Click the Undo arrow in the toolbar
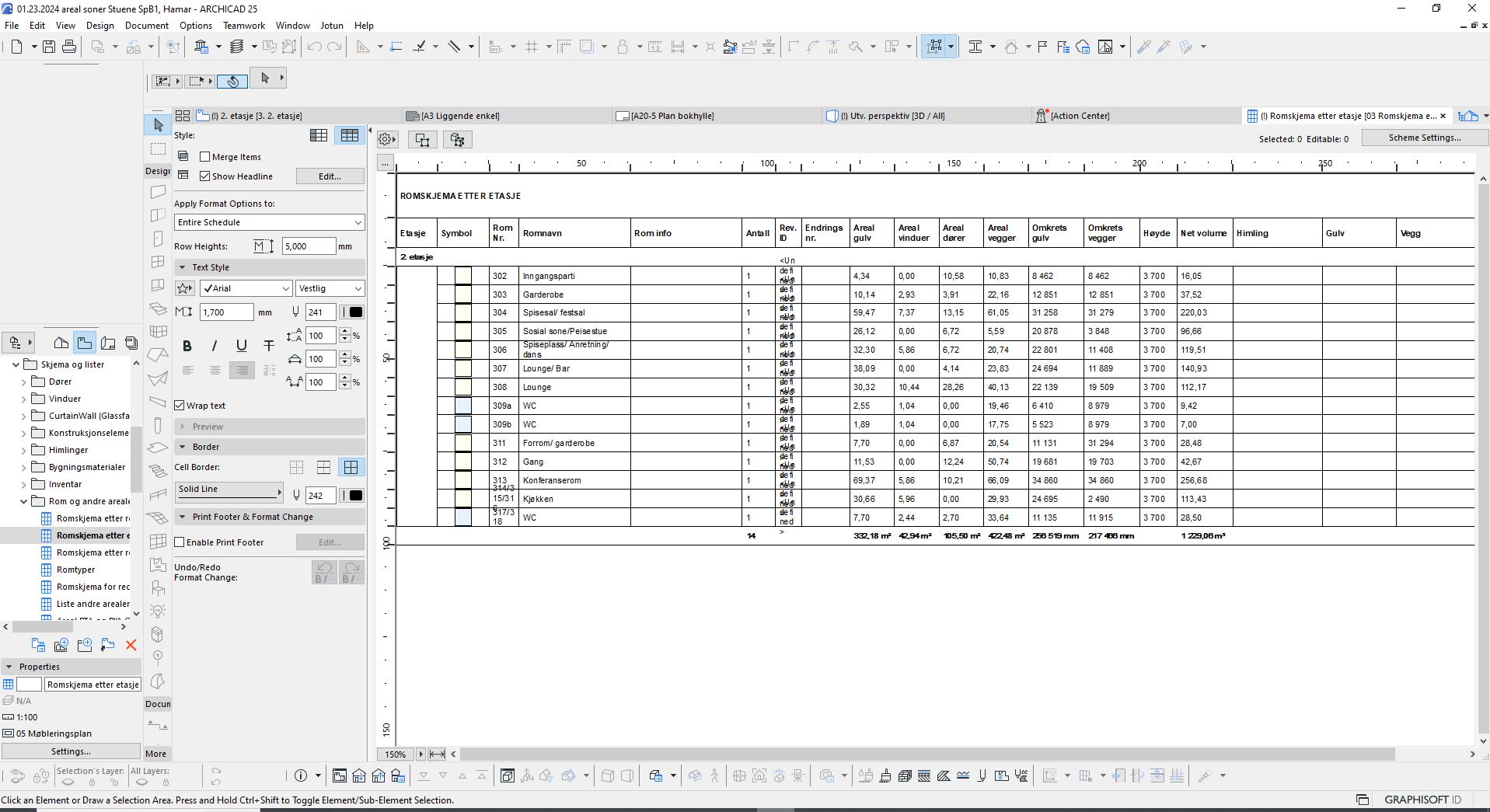This screenshot has width=1490, height=812. (314, 47)
